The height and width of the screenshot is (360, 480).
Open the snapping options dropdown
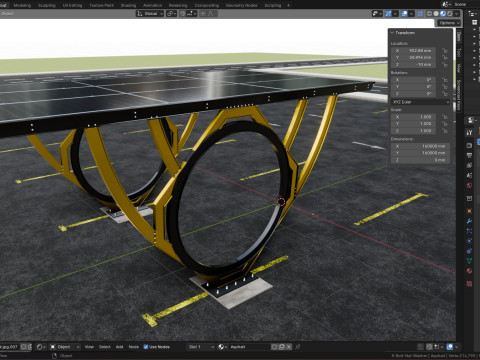click(192, 13)
